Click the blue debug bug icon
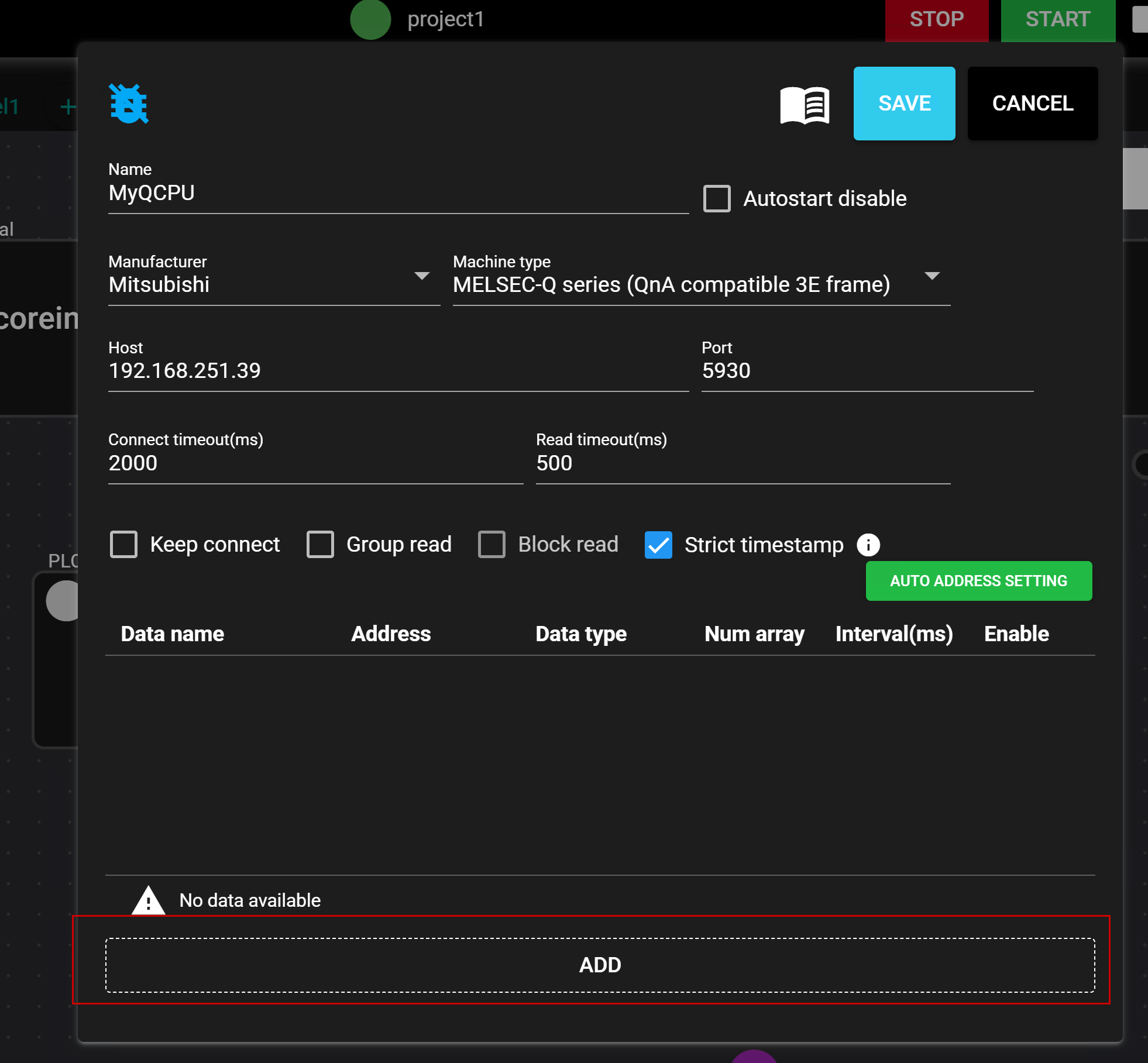The image size is (1148, 1063). [x=129, y=104]
